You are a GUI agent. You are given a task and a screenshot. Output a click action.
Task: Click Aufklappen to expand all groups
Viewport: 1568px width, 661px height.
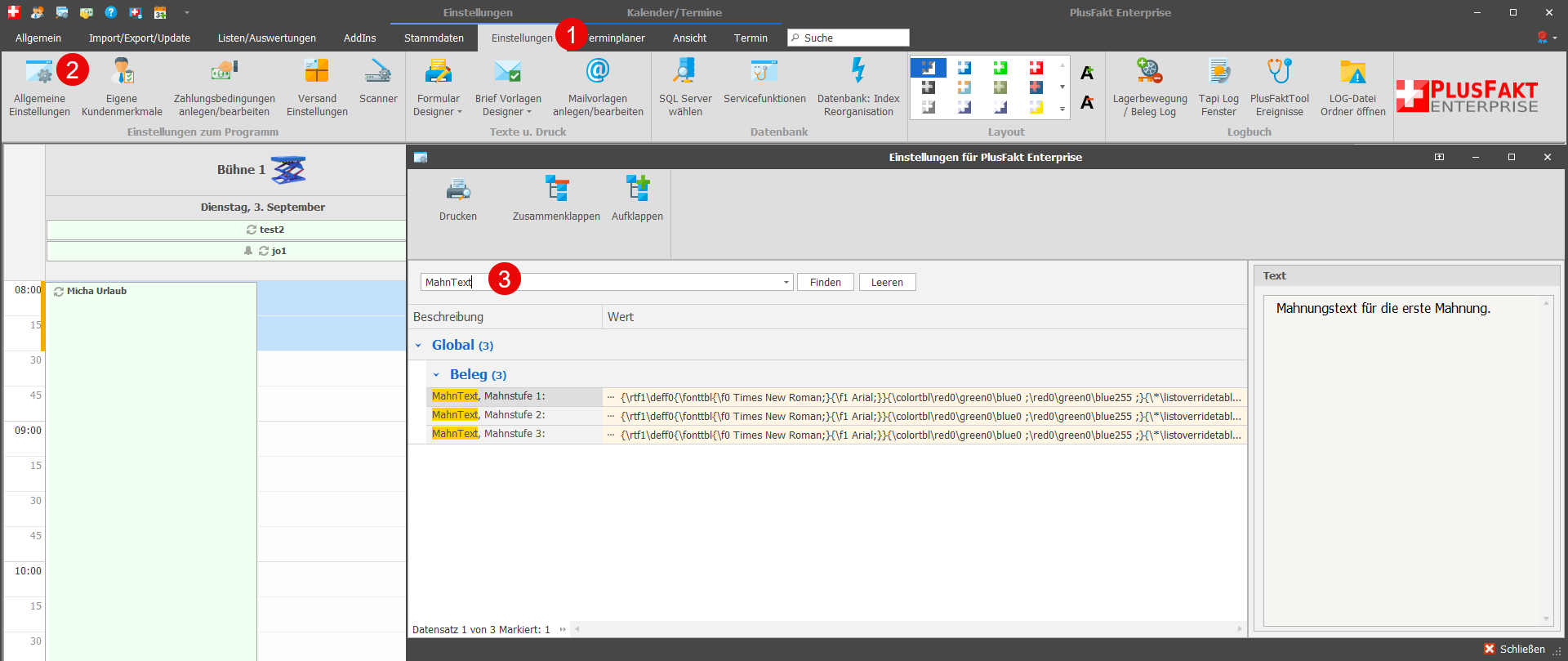637,199
